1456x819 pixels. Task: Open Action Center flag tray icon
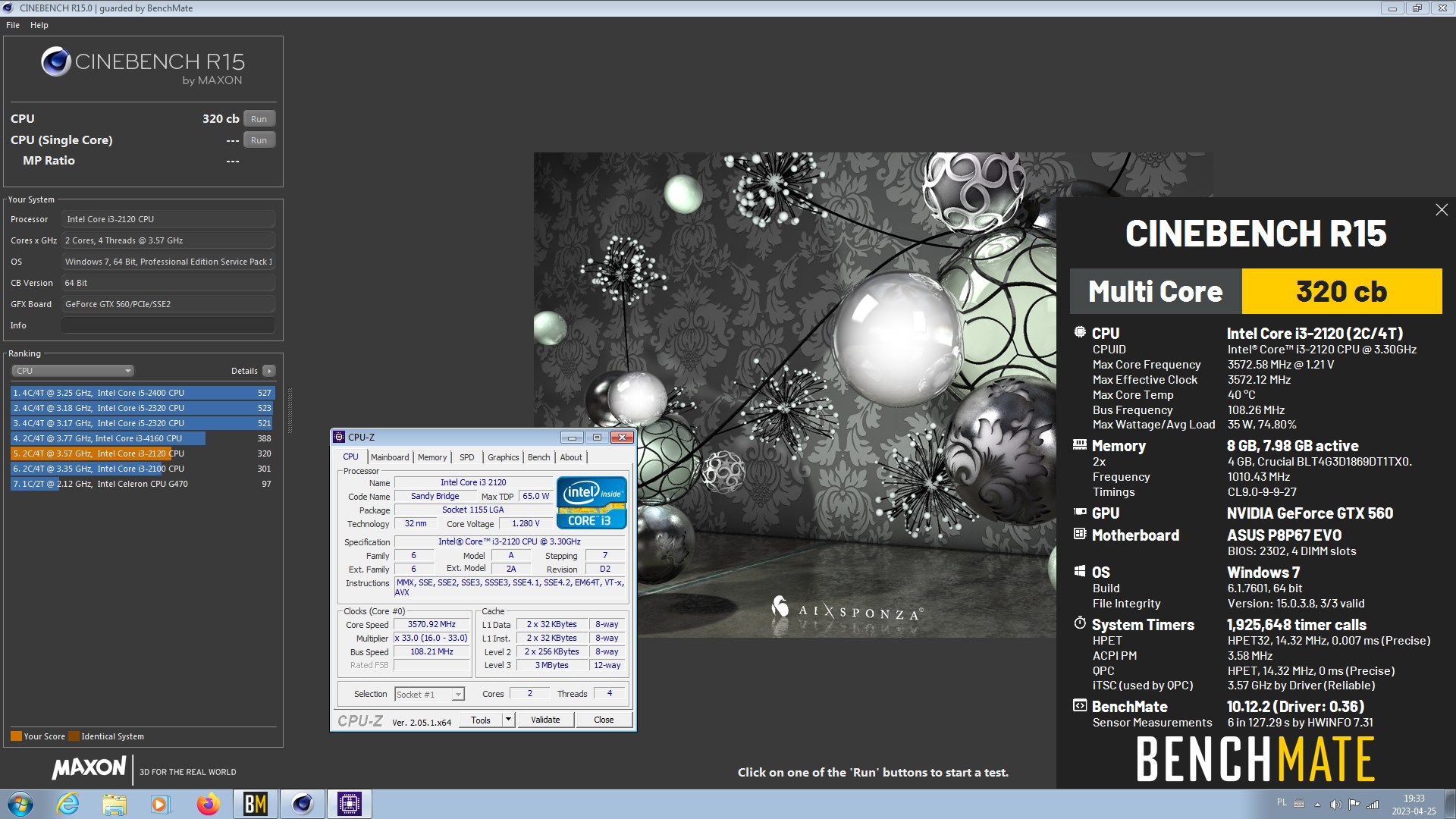(1354, 805)
